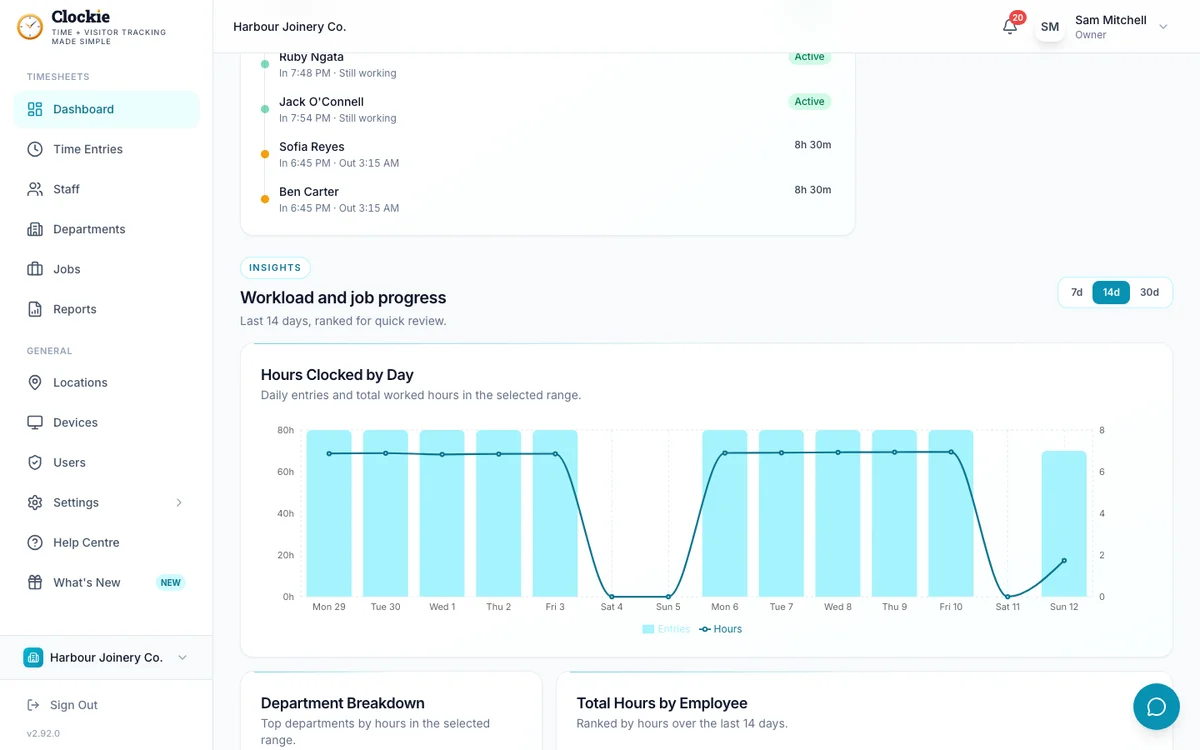This screenshot has height=750, width=1200.
Task: Click the v2.92.0 version label
Action: pos(43,733)
